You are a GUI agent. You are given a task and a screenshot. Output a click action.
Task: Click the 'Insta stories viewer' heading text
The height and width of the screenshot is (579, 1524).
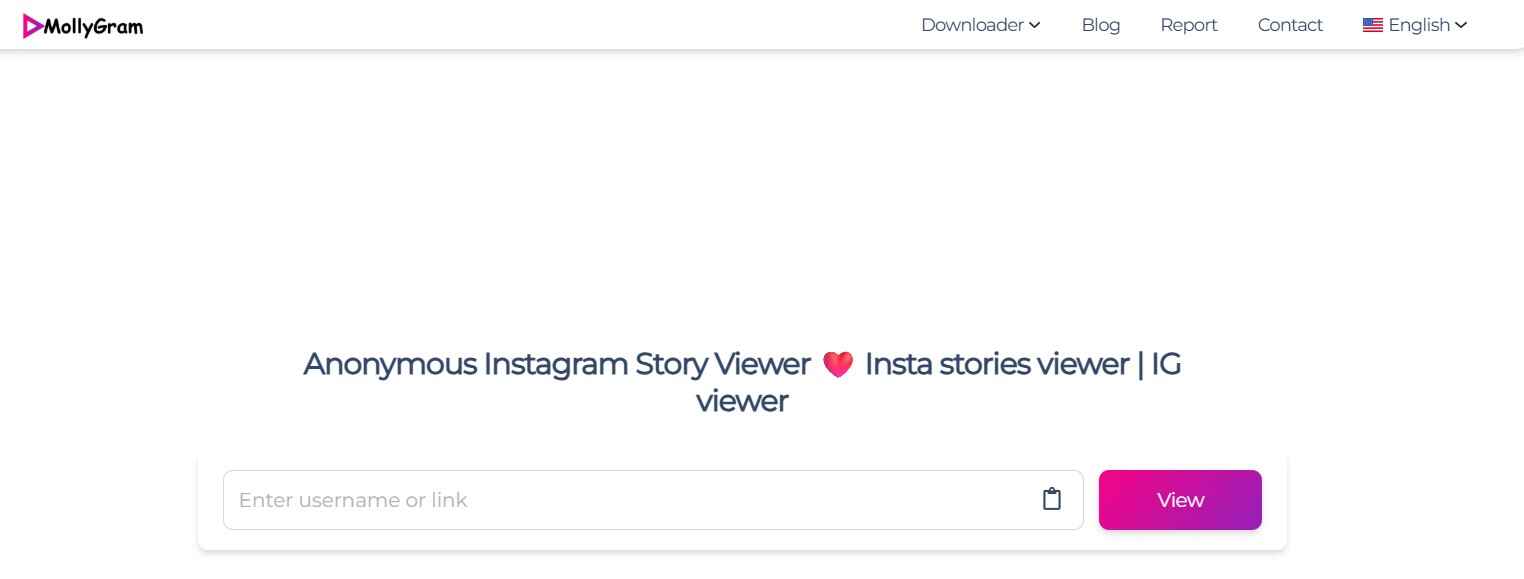[996, 364]
